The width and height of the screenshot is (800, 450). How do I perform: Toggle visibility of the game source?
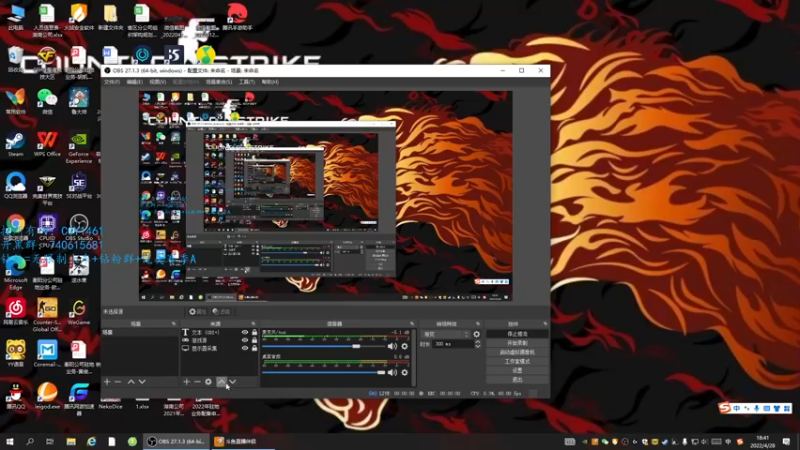[x=244, y=340]
